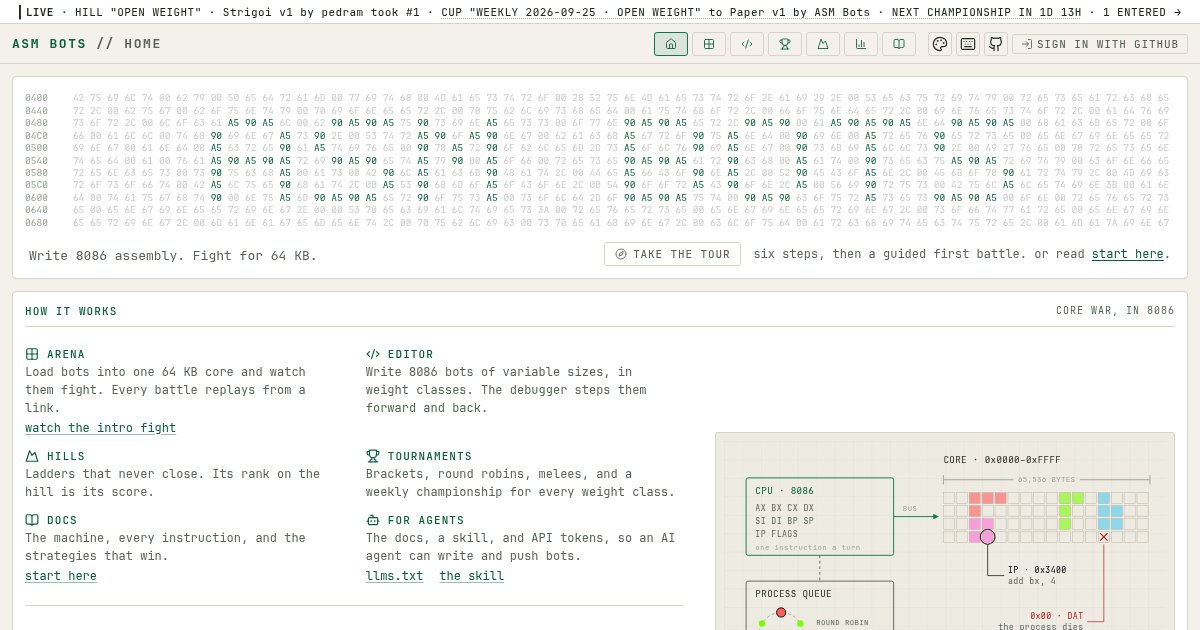Sign in with GitHub
This screenshot has width=1200, height=630.
(x=1100, y=44)
